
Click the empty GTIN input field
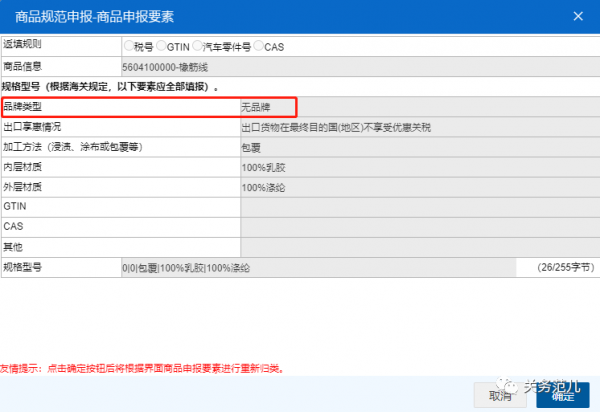click(418, 207)
